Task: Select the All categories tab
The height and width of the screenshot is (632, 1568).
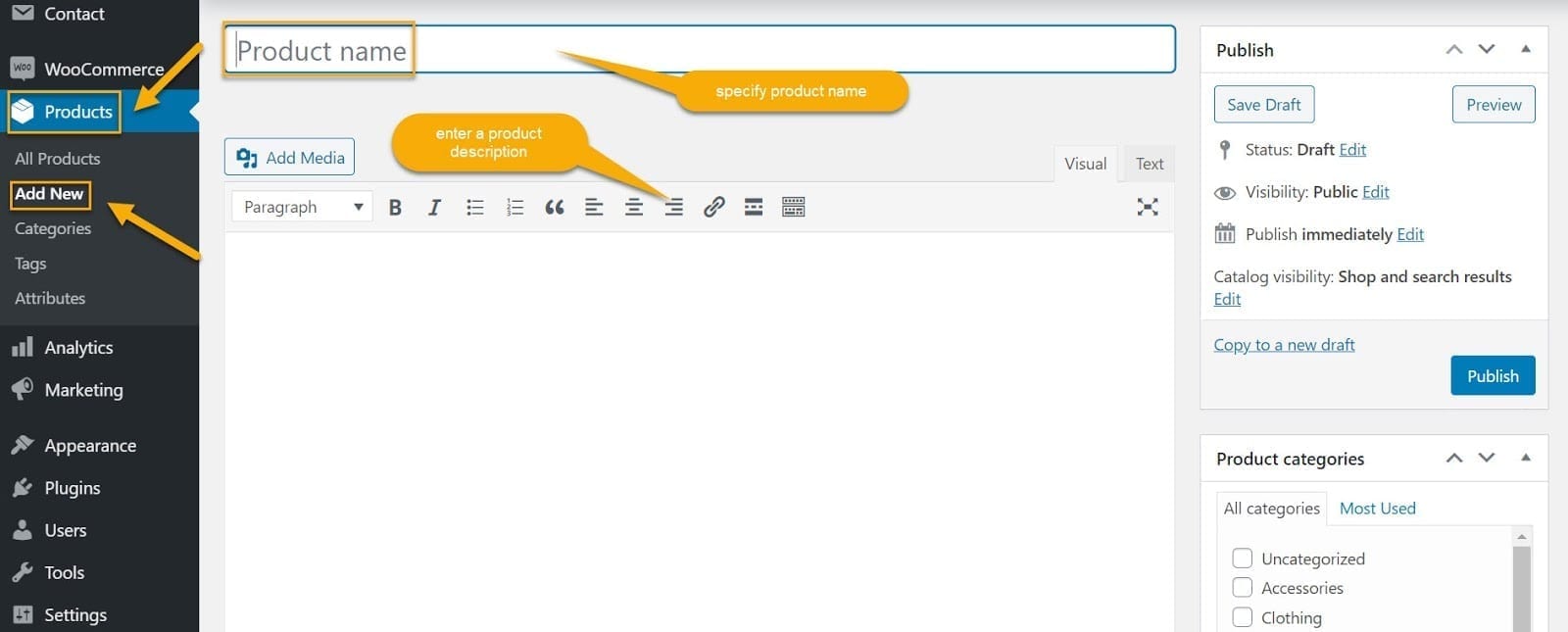Action: click(x=1271, y=509)
